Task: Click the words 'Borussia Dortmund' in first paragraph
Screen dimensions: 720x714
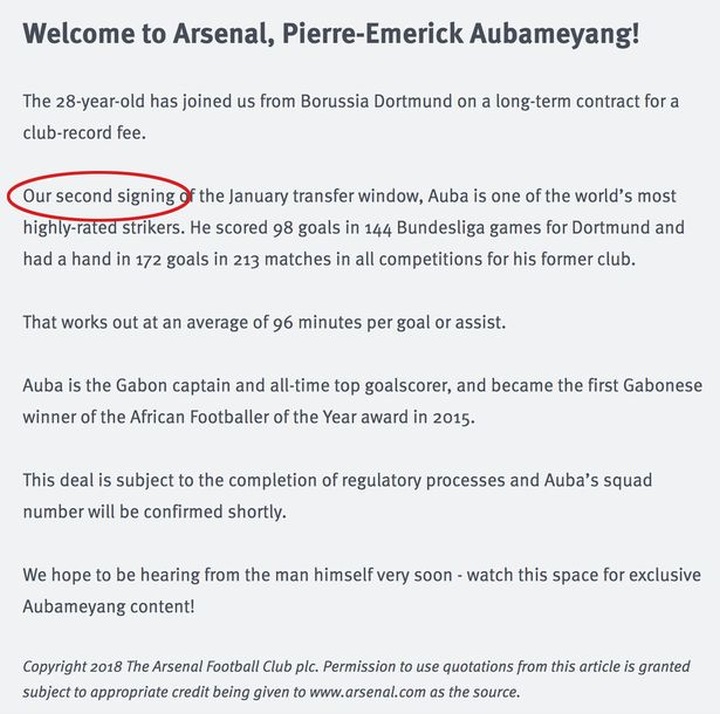Action: click(376, 101)
